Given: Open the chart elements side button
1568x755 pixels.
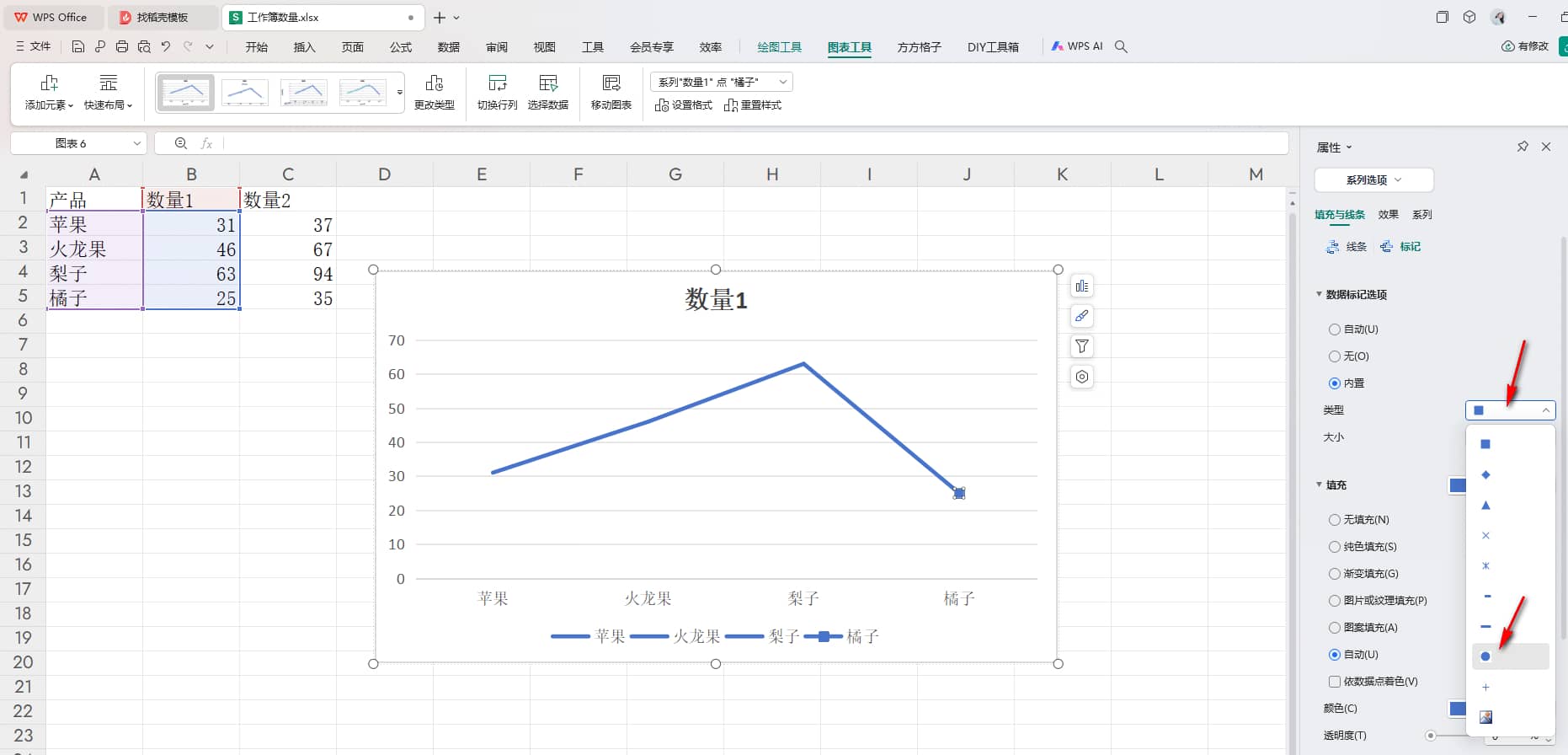Looking at the screenshot, I should [1082, 286].
